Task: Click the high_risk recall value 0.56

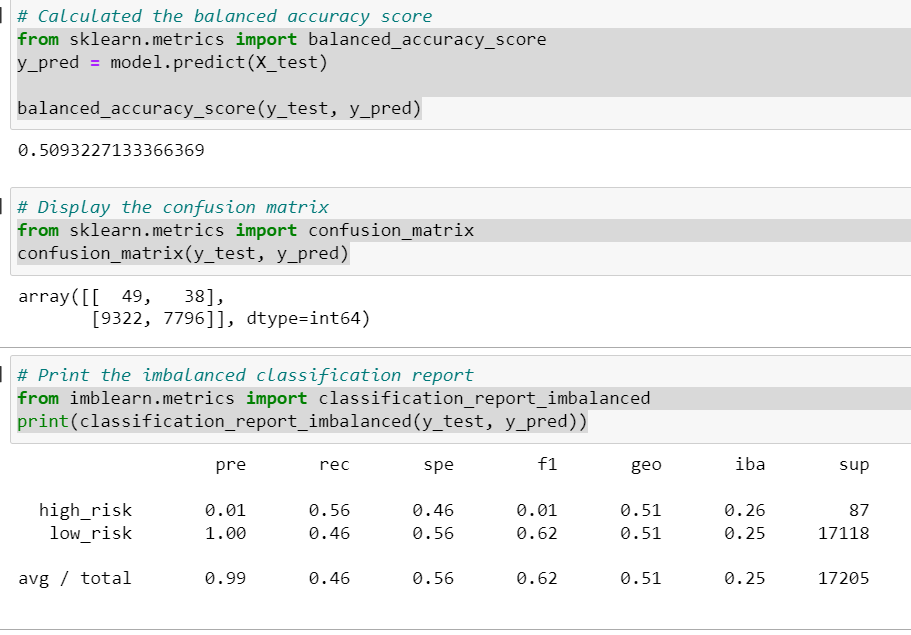Action: [x=329, y=510]
